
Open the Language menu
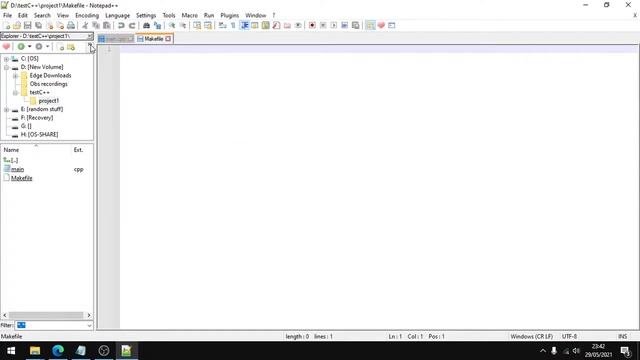coord(118,16)
